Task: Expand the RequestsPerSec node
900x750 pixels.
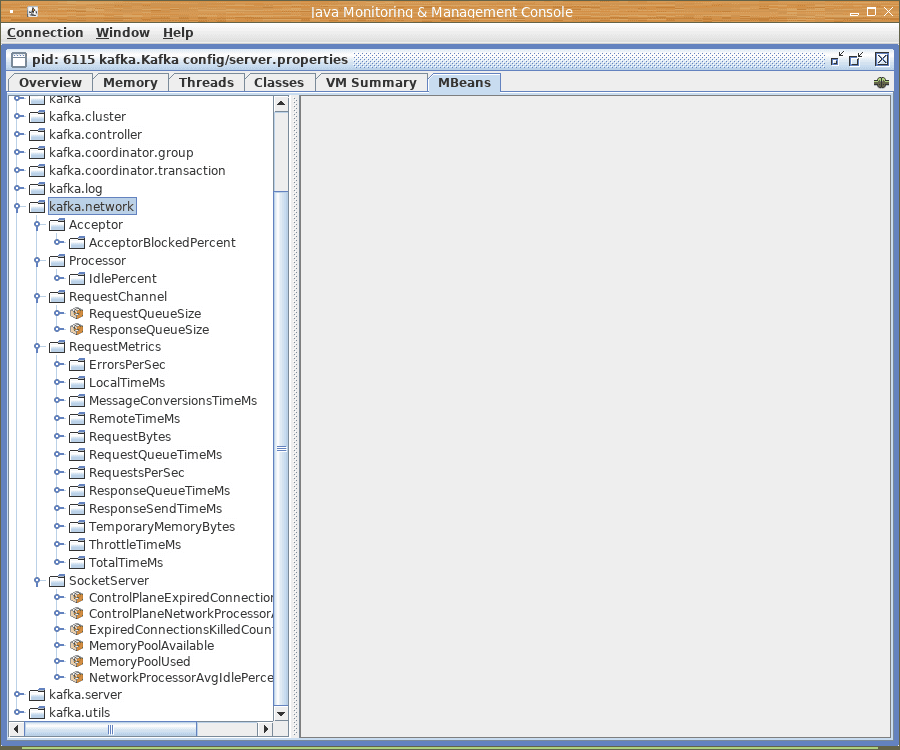Action: click(58, 472)
